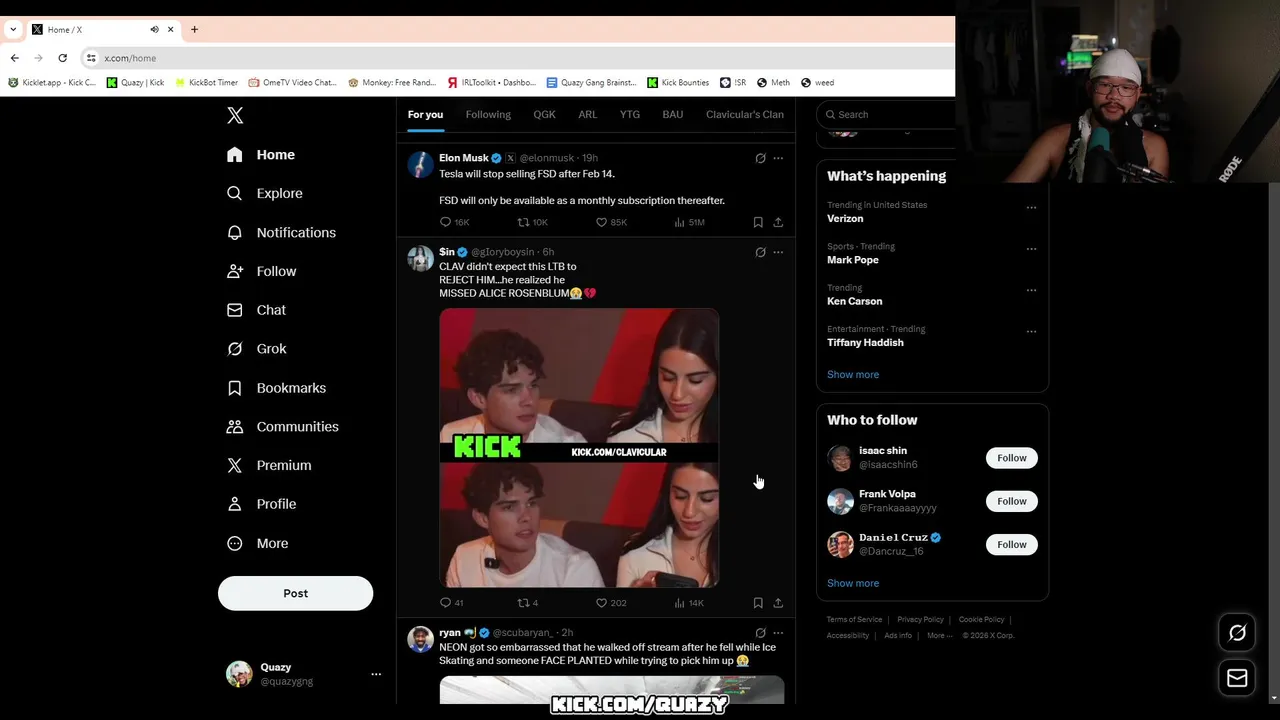Viewport: 1280px width, 720px height.
Task: Open Quazy account options menu
Action: (376, 674)
